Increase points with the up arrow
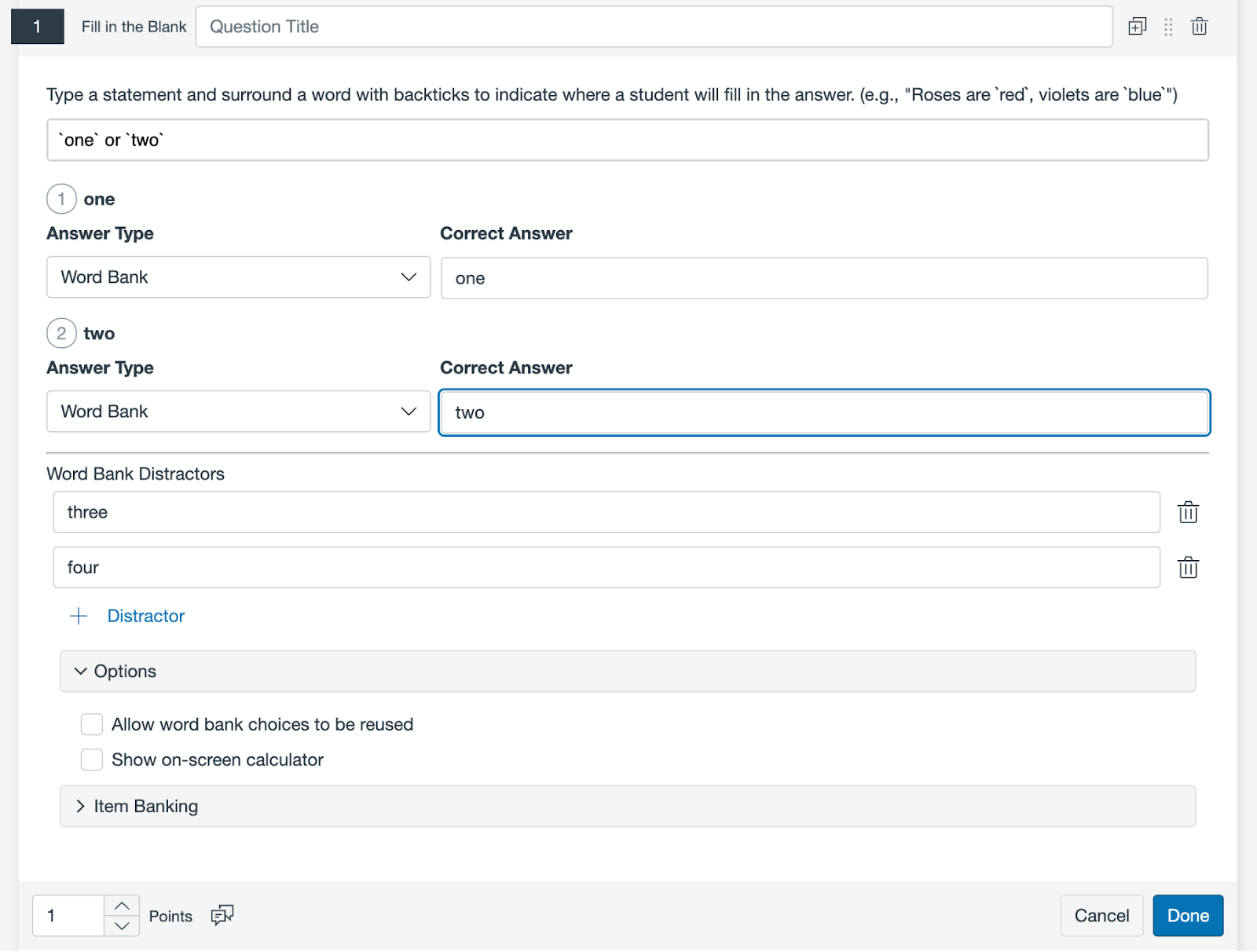The image size is (1257, 952). 122,906
